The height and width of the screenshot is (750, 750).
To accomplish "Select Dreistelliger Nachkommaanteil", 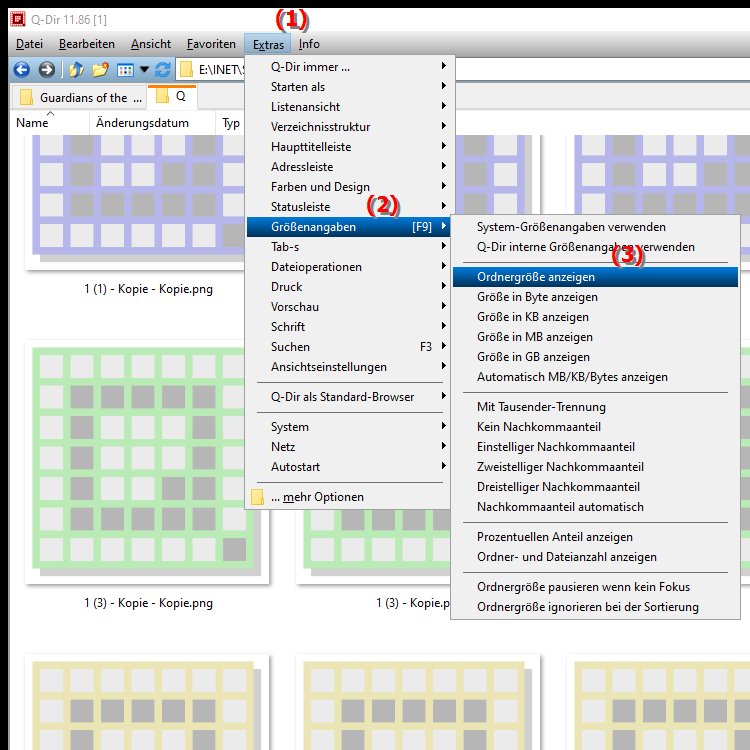I will click(595, 487).
